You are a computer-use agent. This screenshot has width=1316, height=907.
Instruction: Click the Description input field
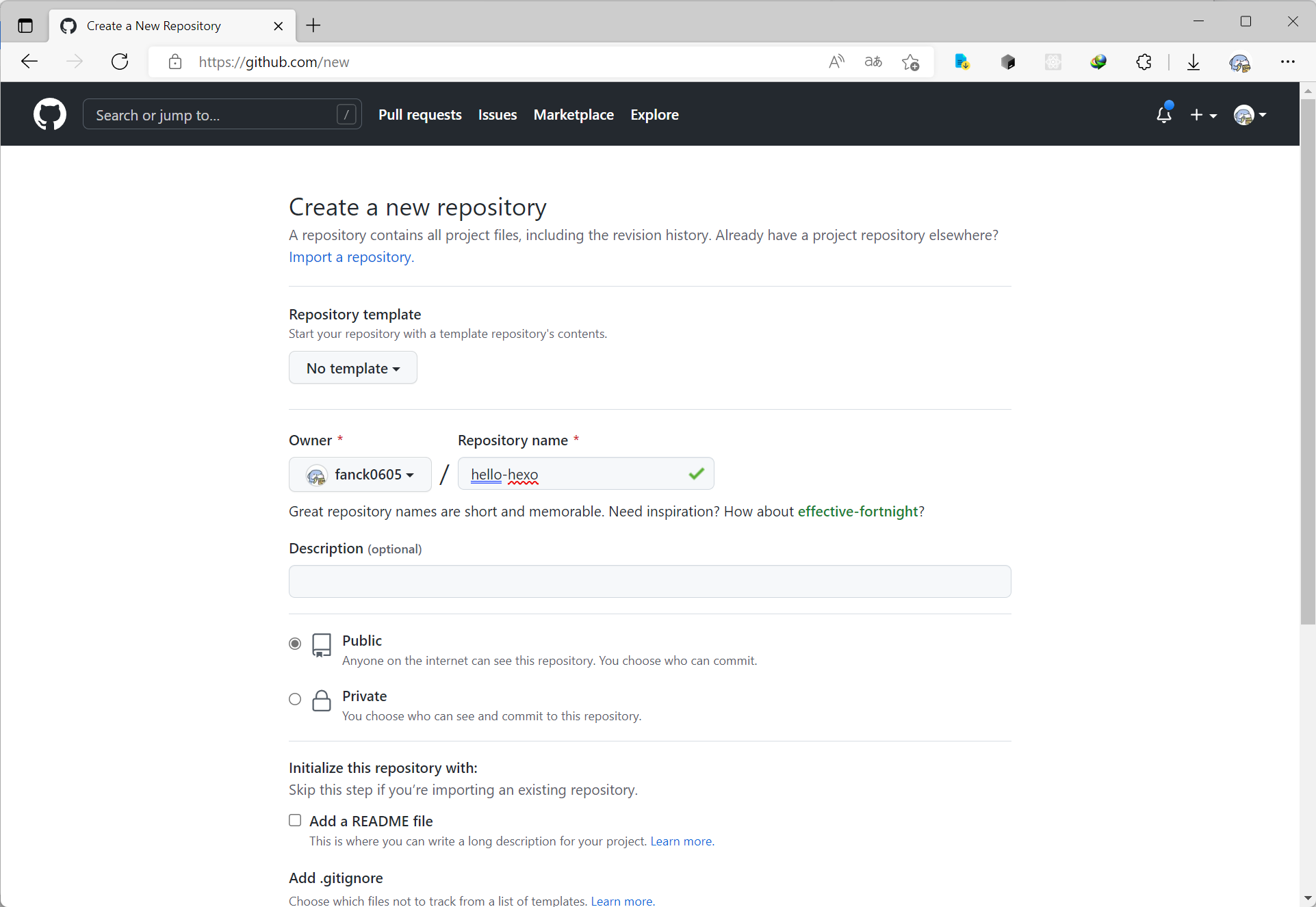click(650, 581)
